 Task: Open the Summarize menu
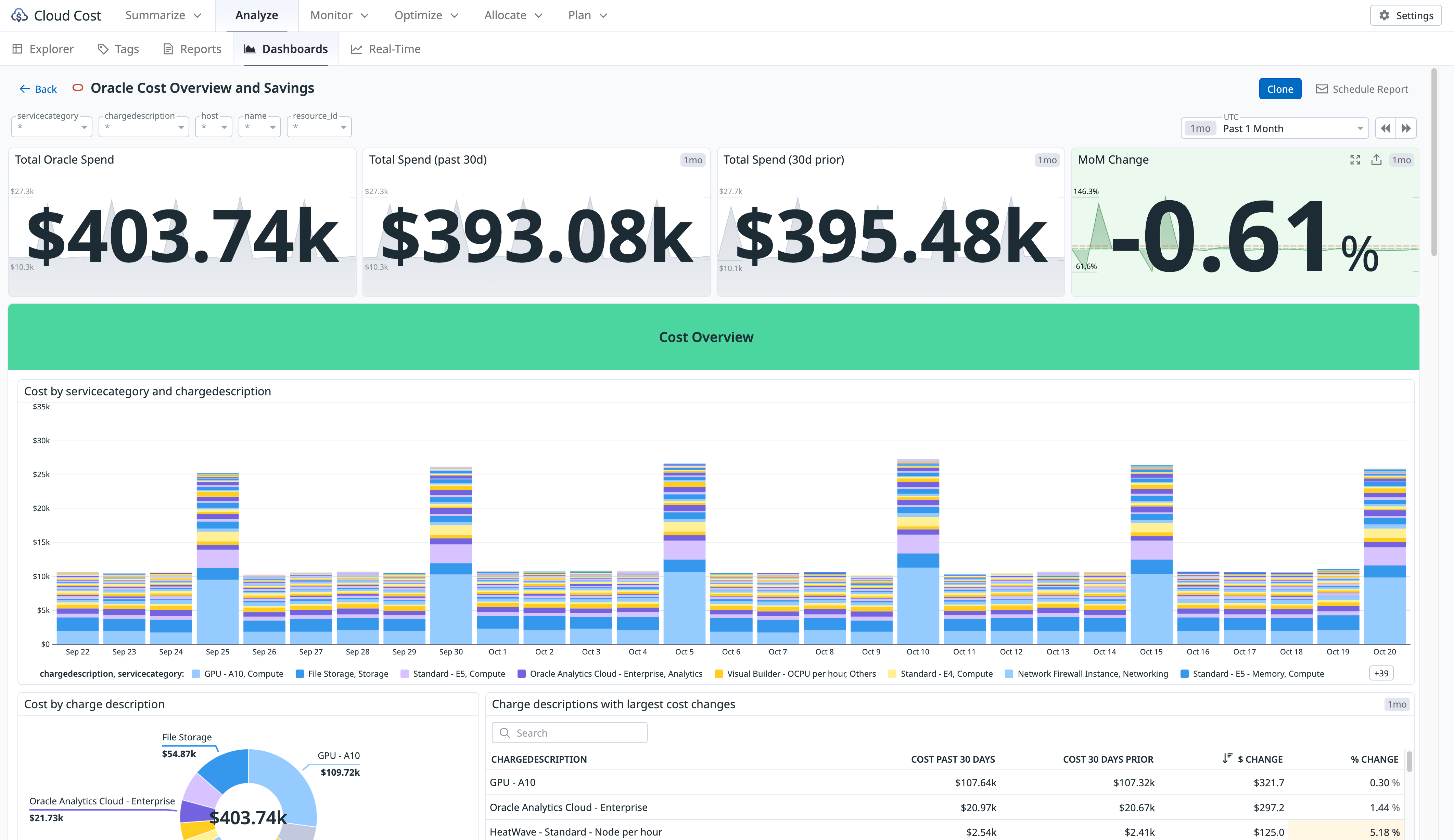[x=163, y=16]
